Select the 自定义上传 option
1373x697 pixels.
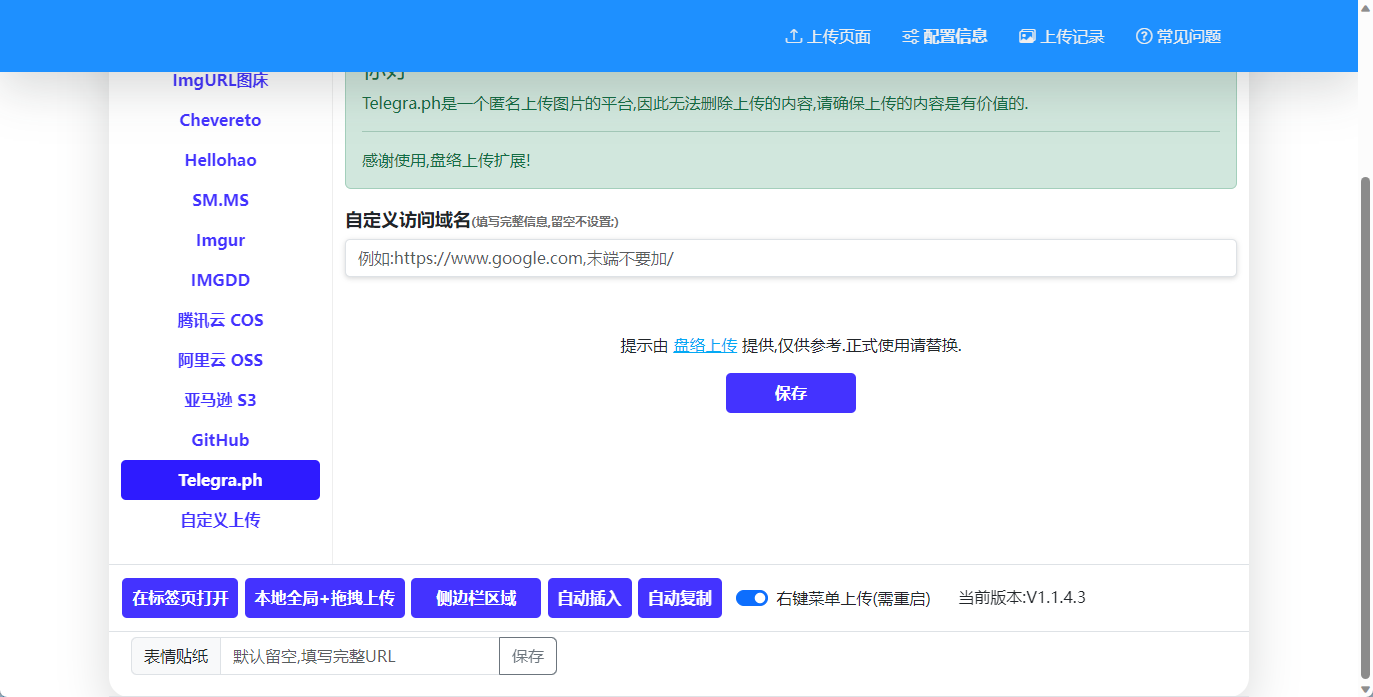(x=220, y=520)
